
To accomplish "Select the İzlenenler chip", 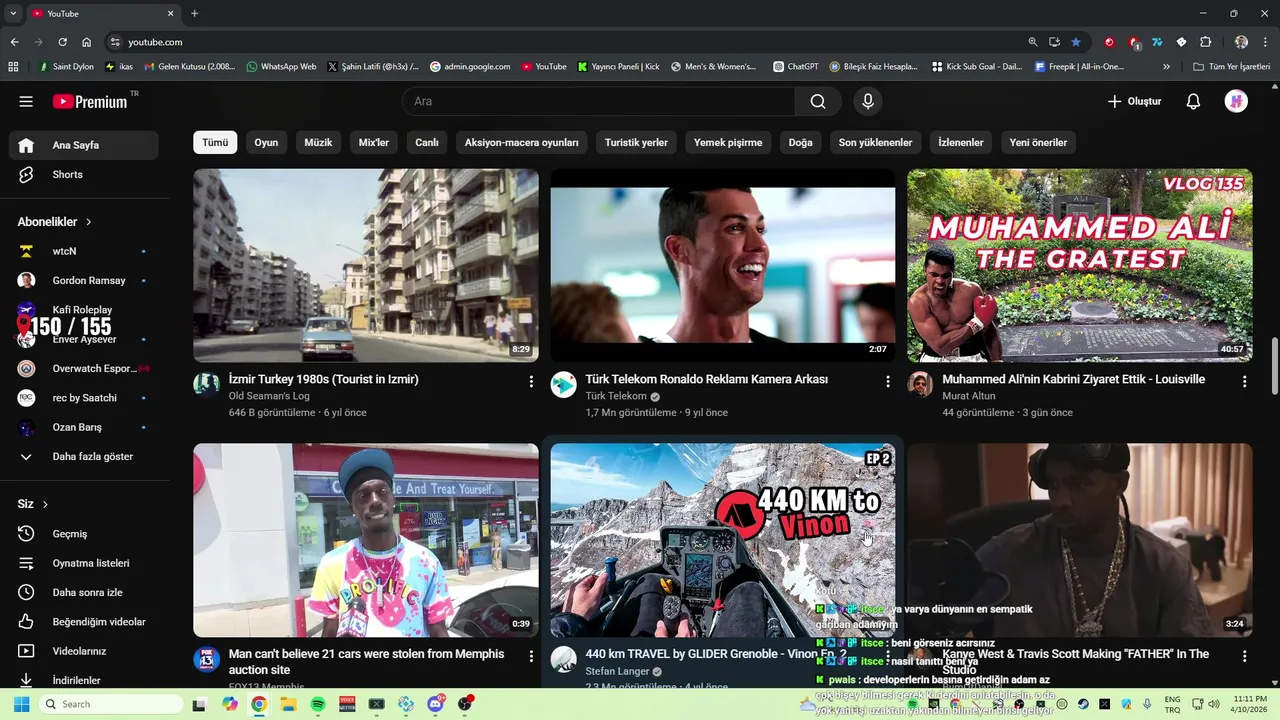I will pos(961,142).
